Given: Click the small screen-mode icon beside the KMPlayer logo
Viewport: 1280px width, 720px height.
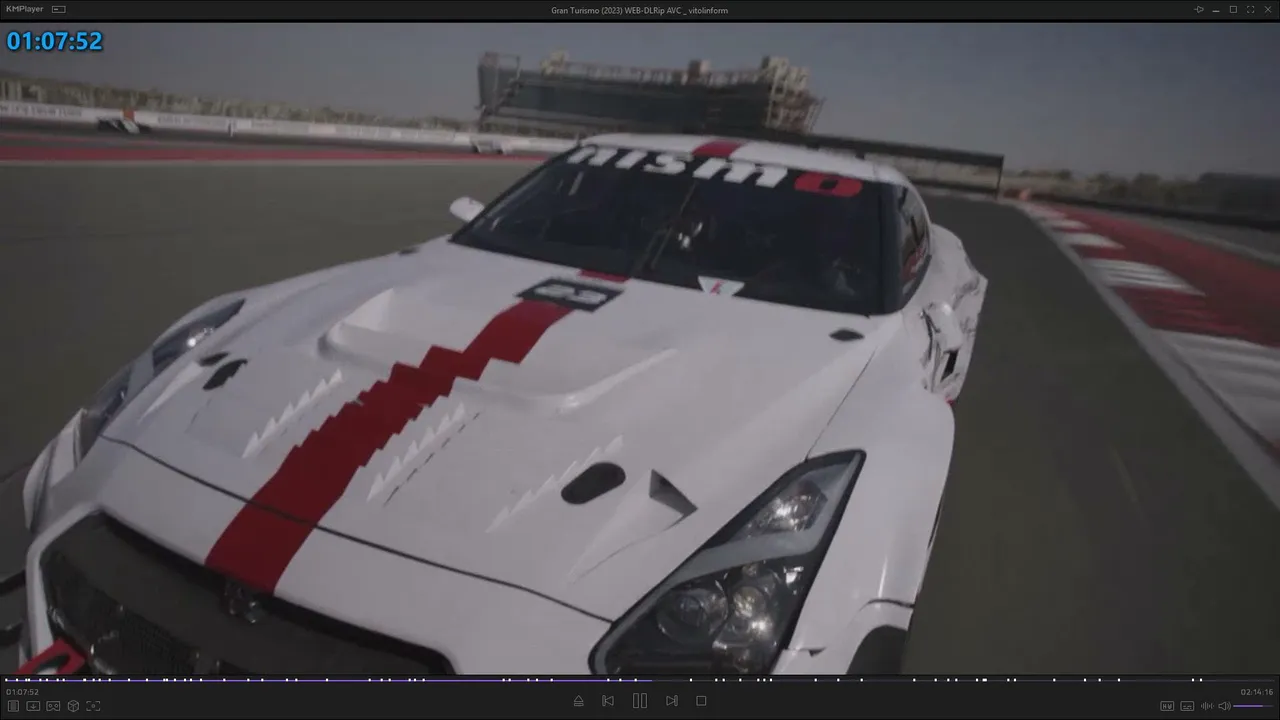Looking at the screenshot, I should 58,9.
